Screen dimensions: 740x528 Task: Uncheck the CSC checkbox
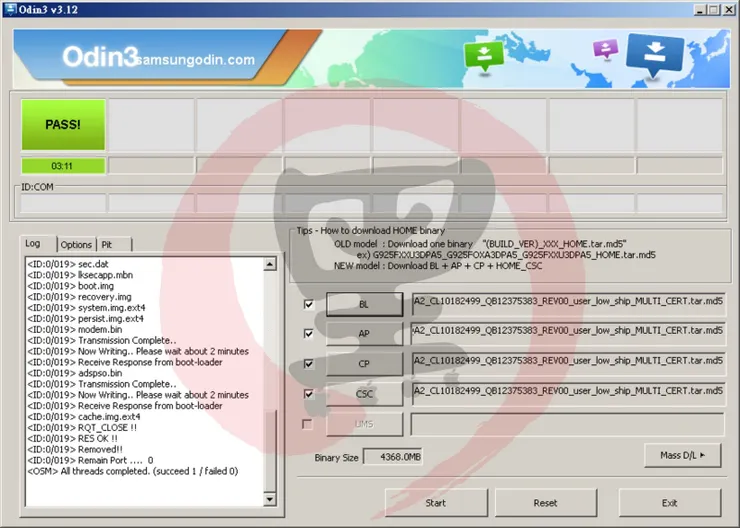tap(308, 394)
